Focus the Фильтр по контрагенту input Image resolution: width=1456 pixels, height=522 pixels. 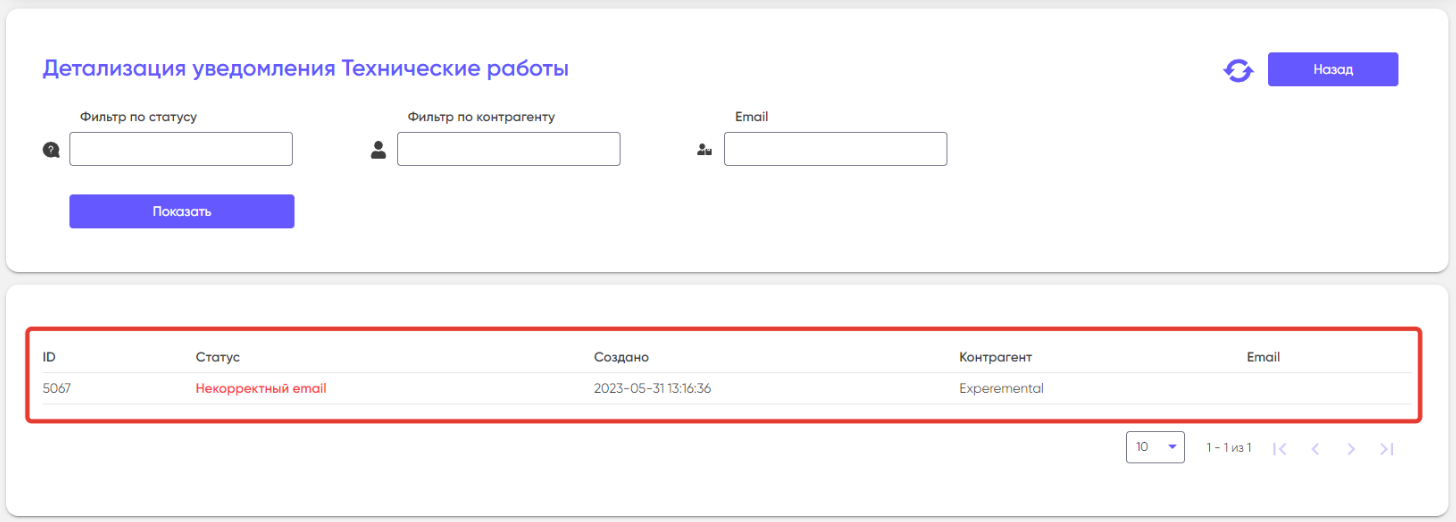[508, 149]
